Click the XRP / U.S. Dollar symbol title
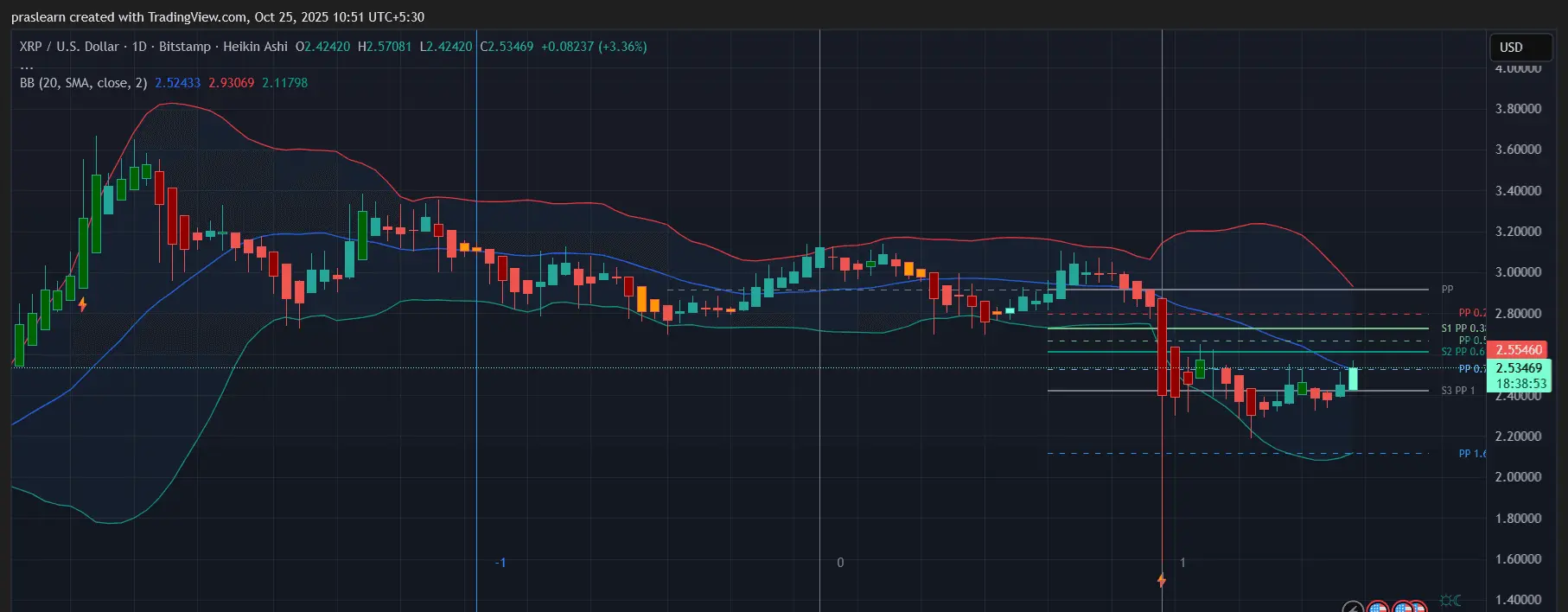The width and height of the screenshot is (1568, 612). click(69, 47)
